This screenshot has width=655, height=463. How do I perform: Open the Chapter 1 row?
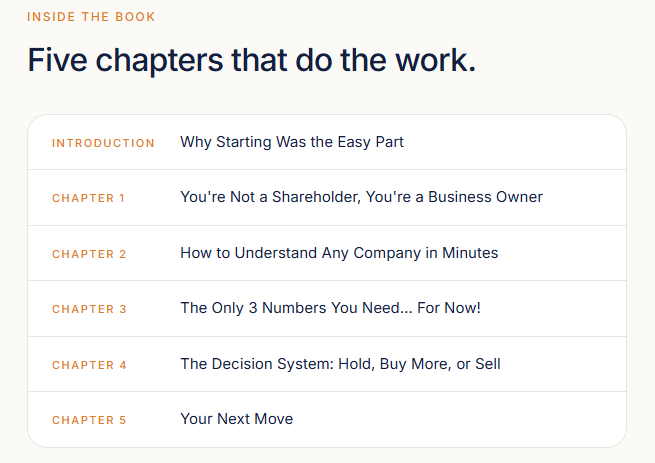click(327, 197)
